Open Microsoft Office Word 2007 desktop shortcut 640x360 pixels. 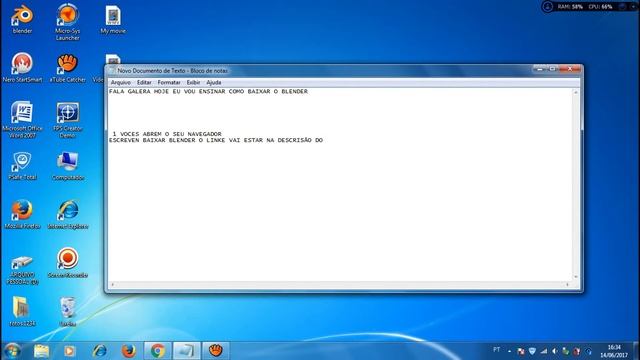[22, 119]
